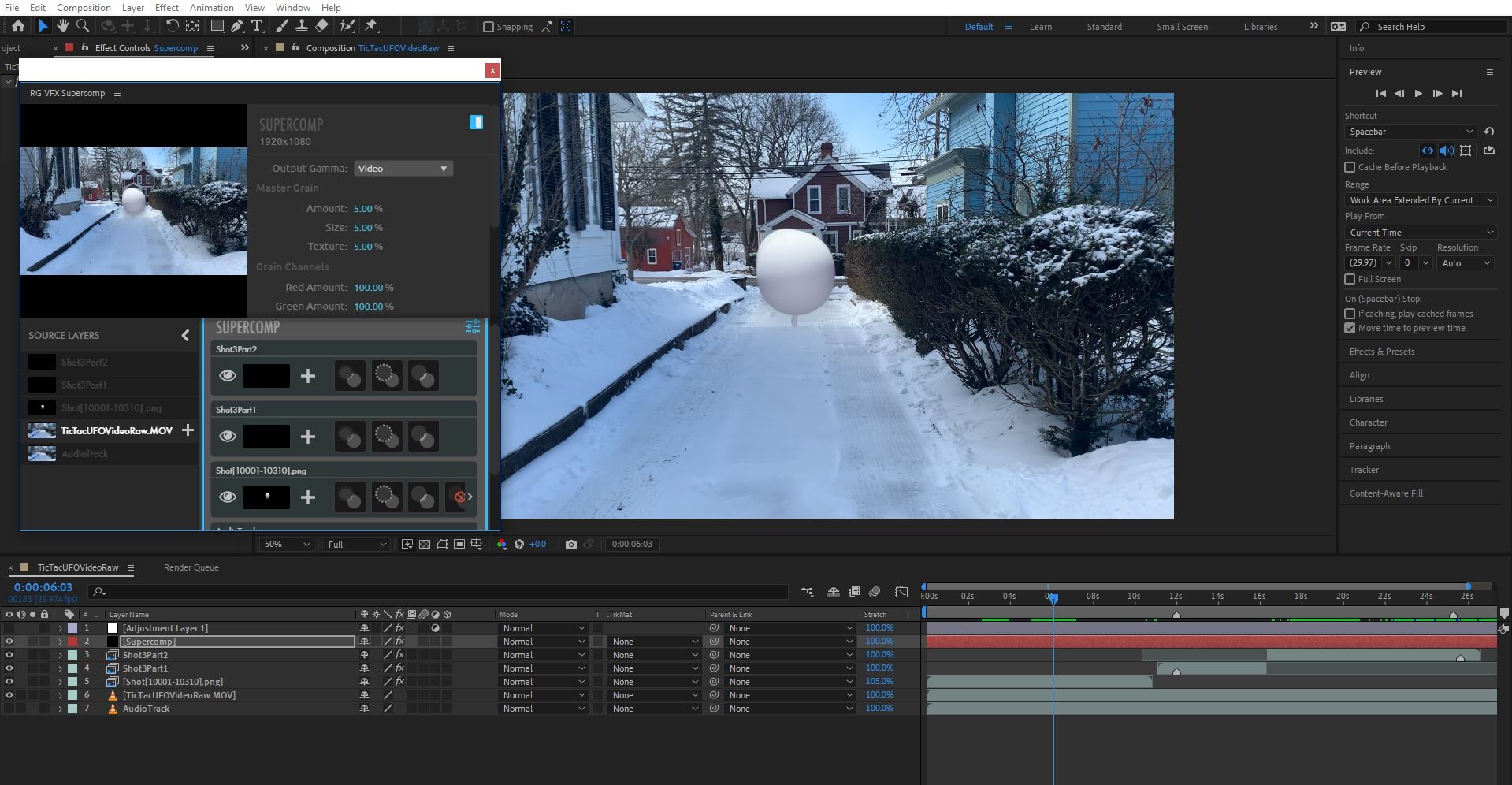Image resolution: width=1512 pixels, height=785 pixels.
Task: Switch to the Render Queue tab
Action: (x=191, y=567)
